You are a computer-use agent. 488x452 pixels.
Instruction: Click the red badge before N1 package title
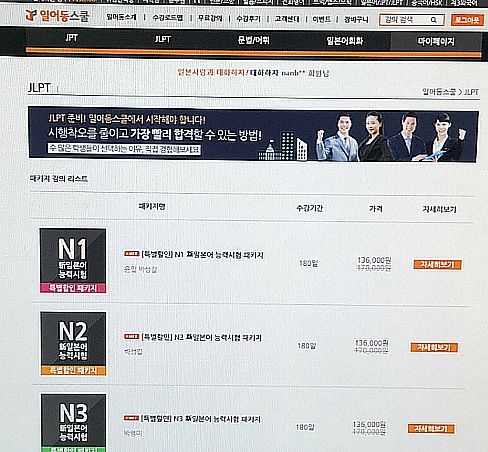pyautogui.click(x=132, y=254)
